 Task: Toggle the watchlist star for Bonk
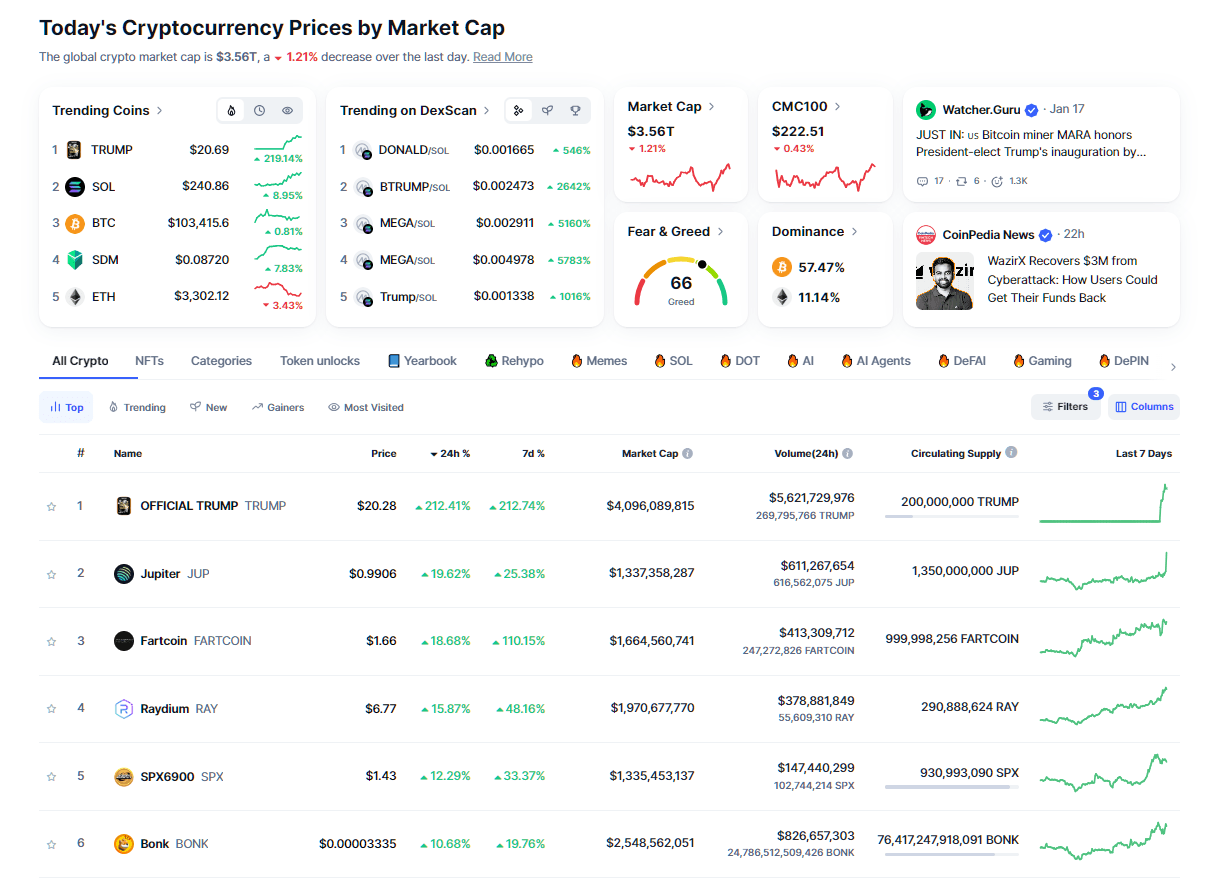tap(51, 844)
